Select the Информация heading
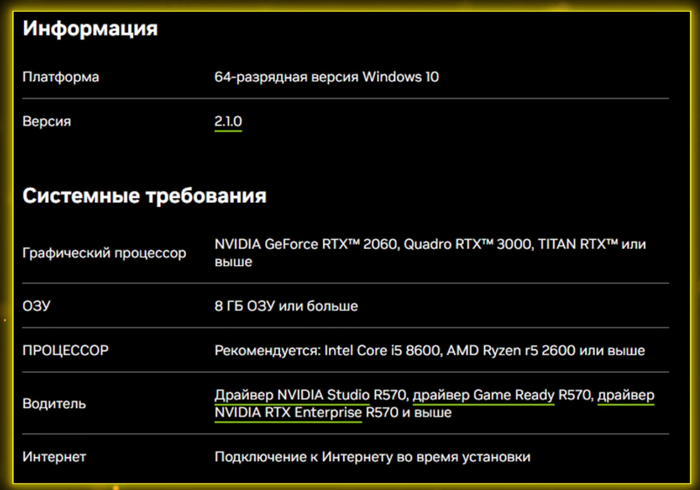The width and height of the screenshot is (700, 490). point(90,29)
